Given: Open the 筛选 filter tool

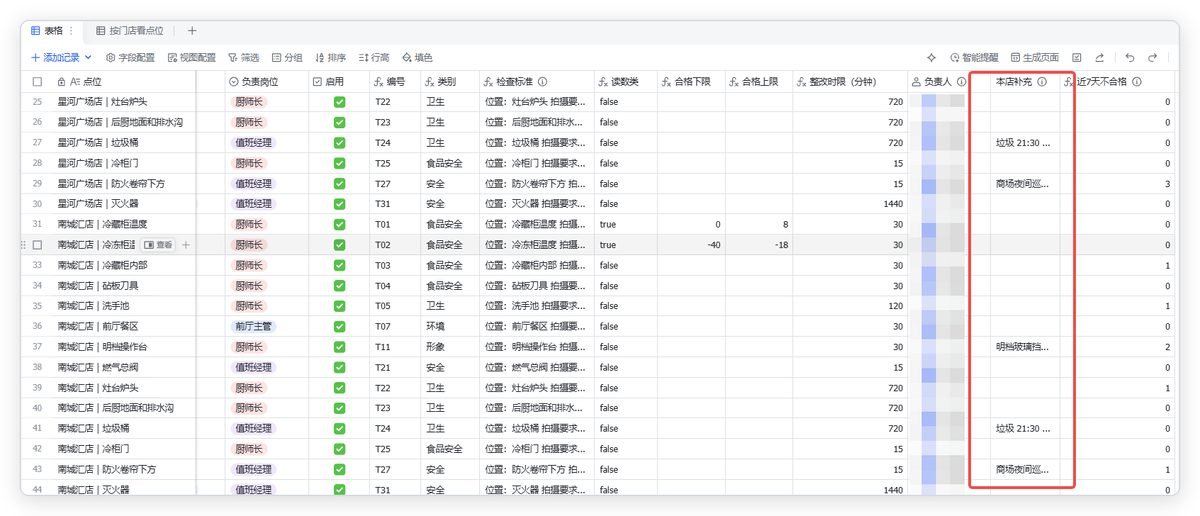Looking at the screenshot, I should click(243, 58).
